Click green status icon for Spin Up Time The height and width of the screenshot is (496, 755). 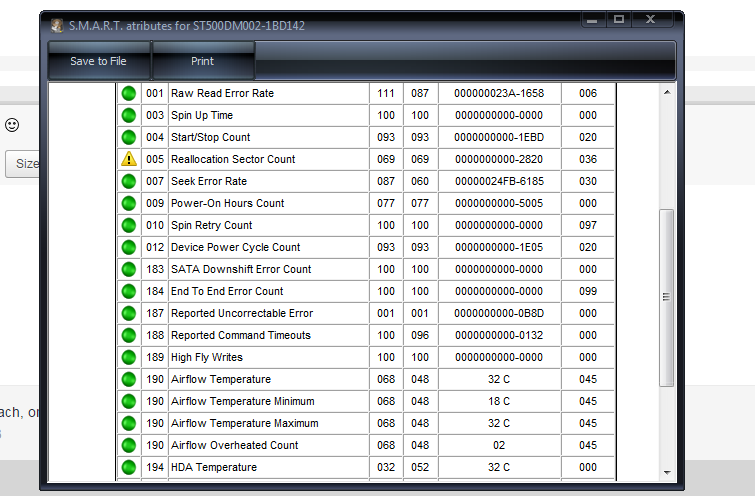point(128,115)
